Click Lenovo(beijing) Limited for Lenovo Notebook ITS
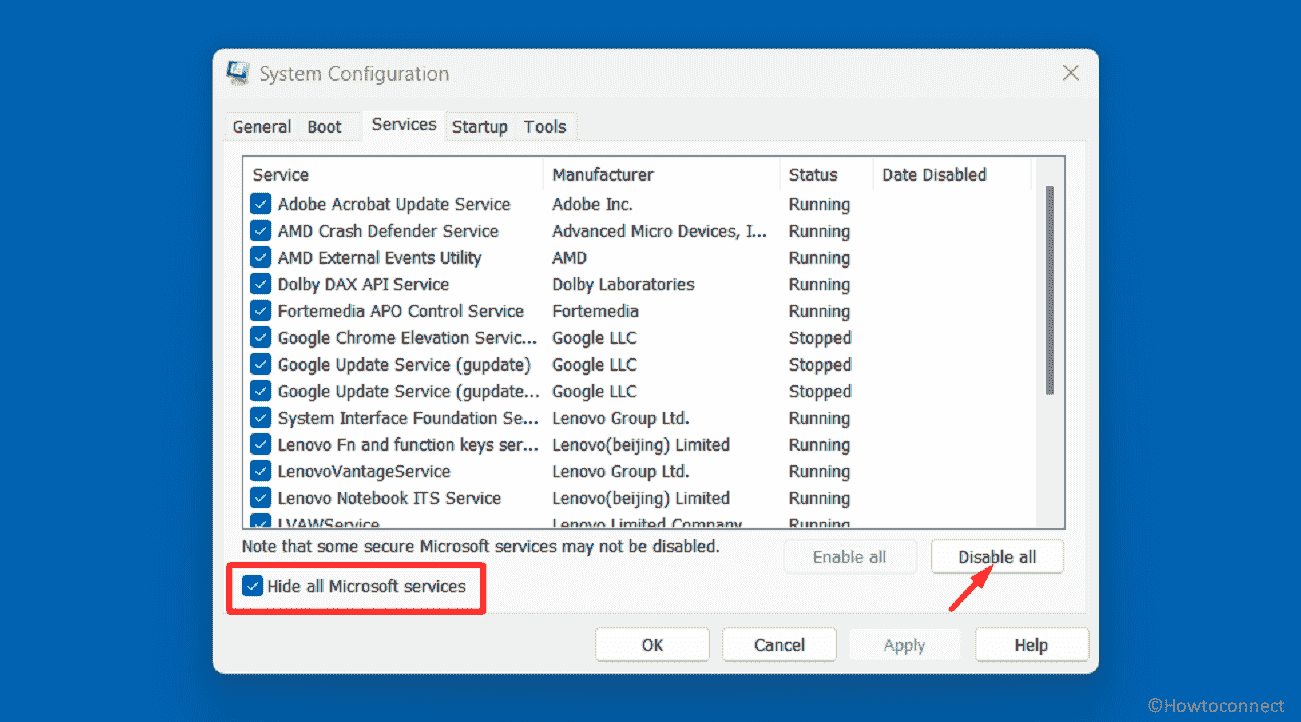Screen dimensions: 1301x722 click(x=641, y=498)
